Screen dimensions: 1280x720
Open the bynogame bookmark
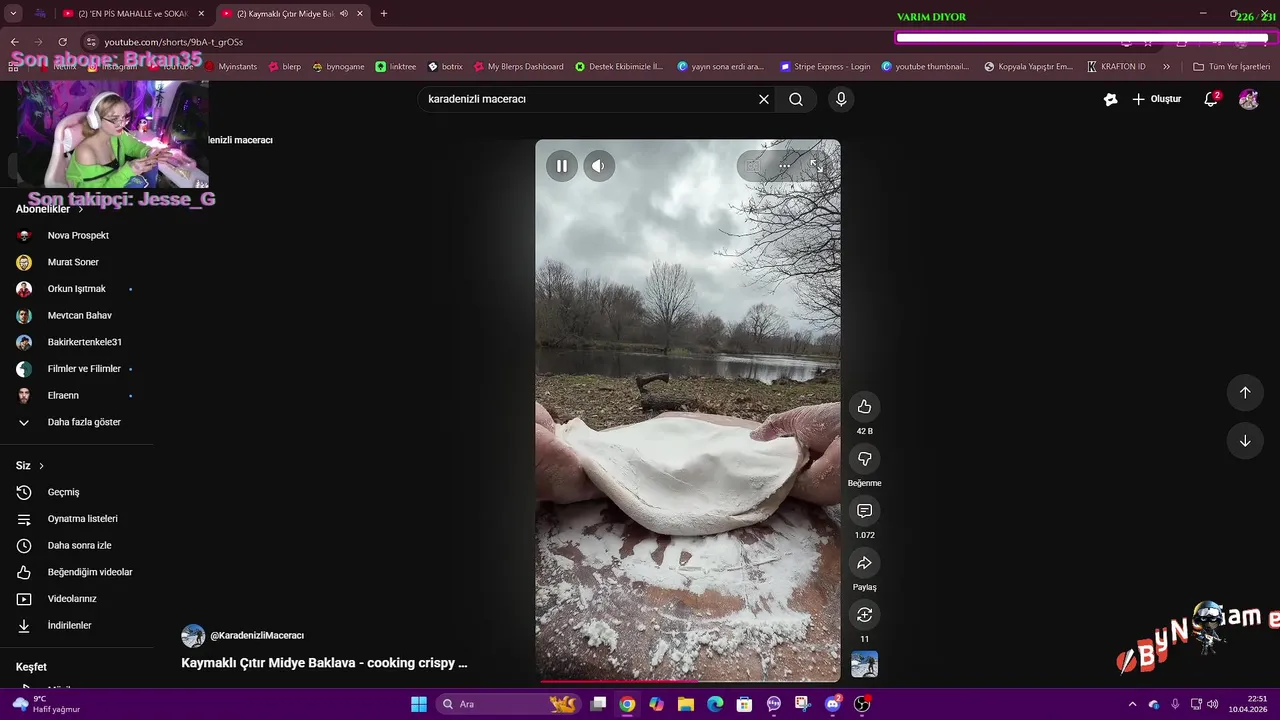click(x=338, y=67)
